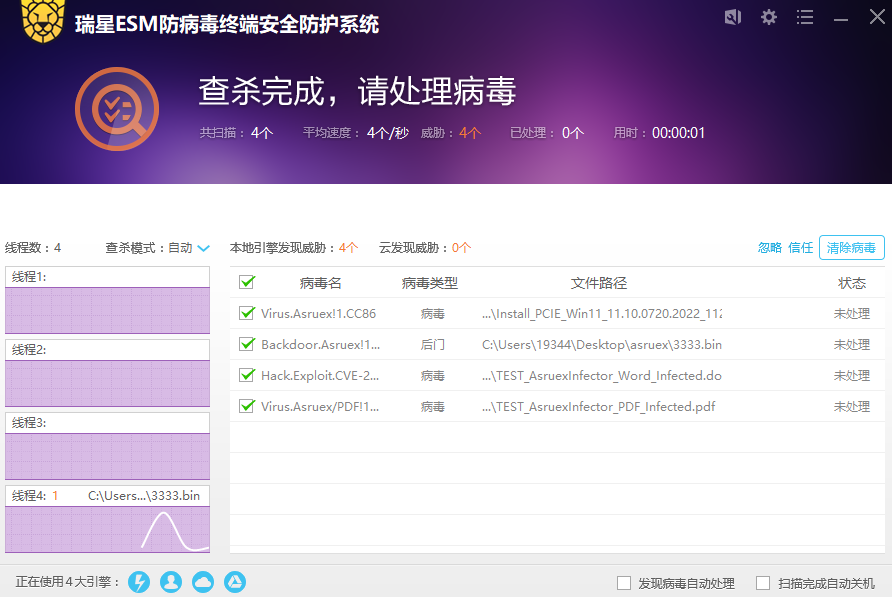Image resolution: width=892 pixels, height=597 pixels.
Task: Click the 正在使用4大引擎 label
Action: pyautogui.click(x=67, y=582)
